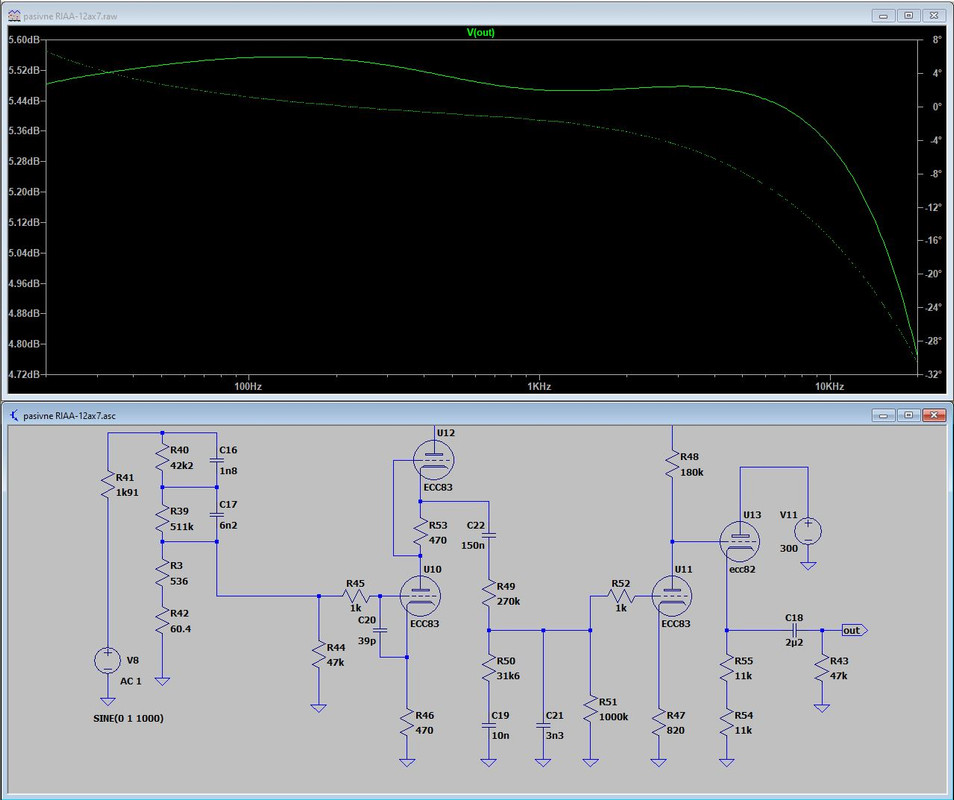Maximize the schematic window
Viewport: 954px width, 800px height.
[908, 415]
